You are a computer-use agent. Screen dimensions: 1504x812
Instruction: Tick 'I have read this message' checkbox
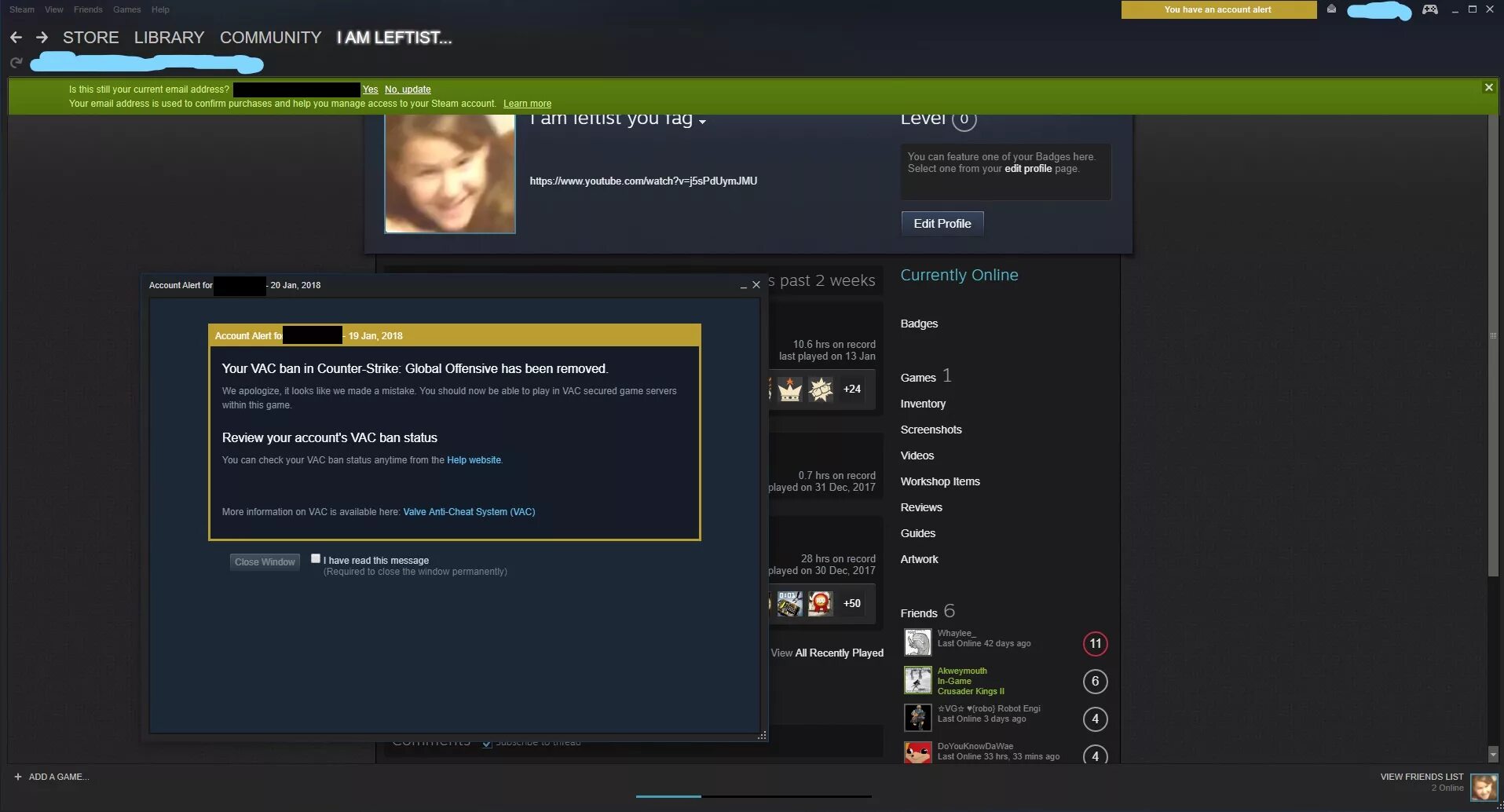click(x=316, y=558)
